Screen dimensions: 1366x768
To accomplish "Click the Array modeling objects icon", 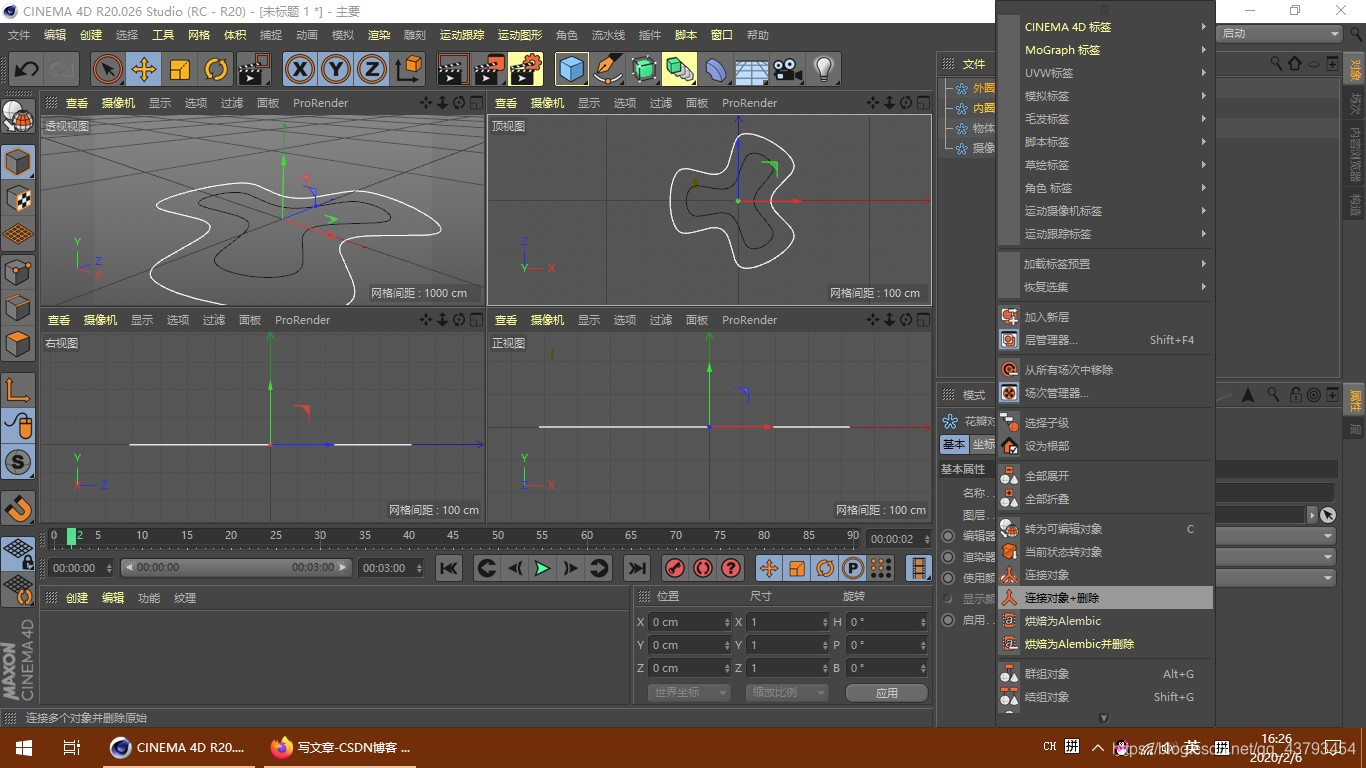I will click(679, 69).
